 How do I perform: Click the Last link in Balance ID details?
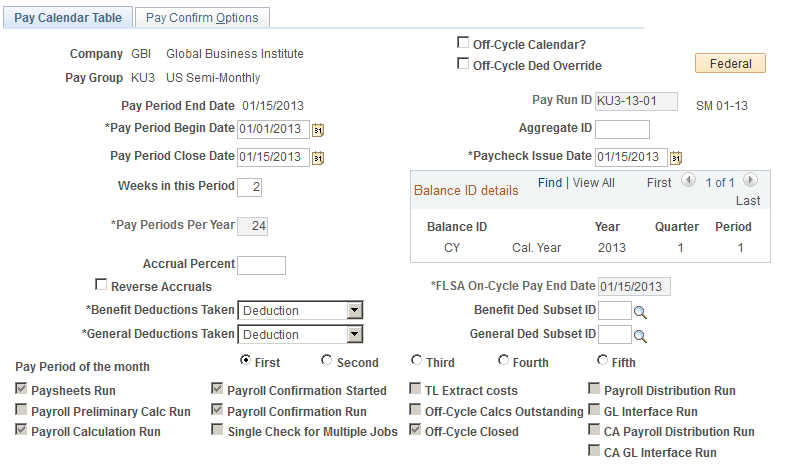click(x=748, y=201)
